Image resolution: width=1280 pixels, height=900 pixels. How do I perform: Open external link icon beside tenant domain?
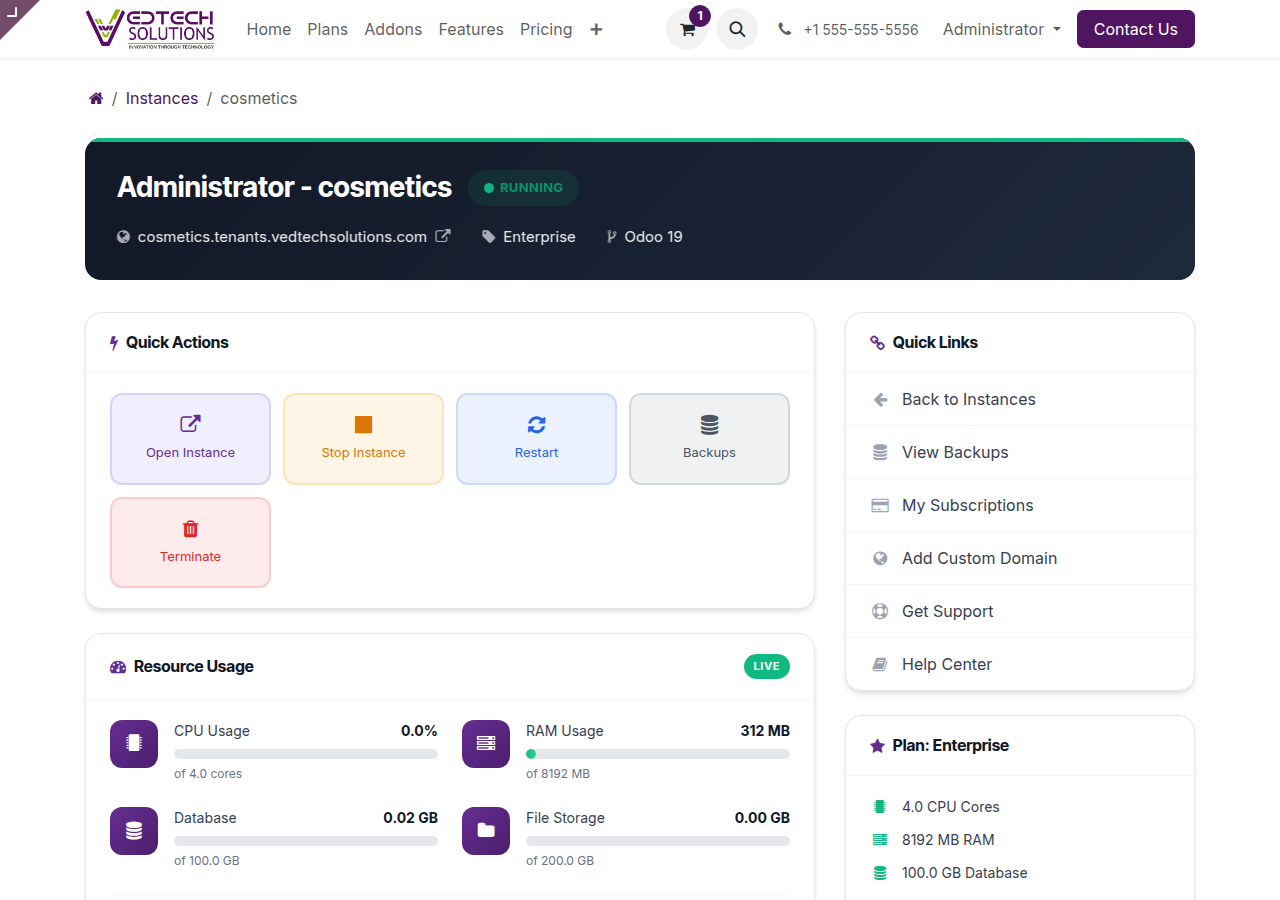pos(443,237)
